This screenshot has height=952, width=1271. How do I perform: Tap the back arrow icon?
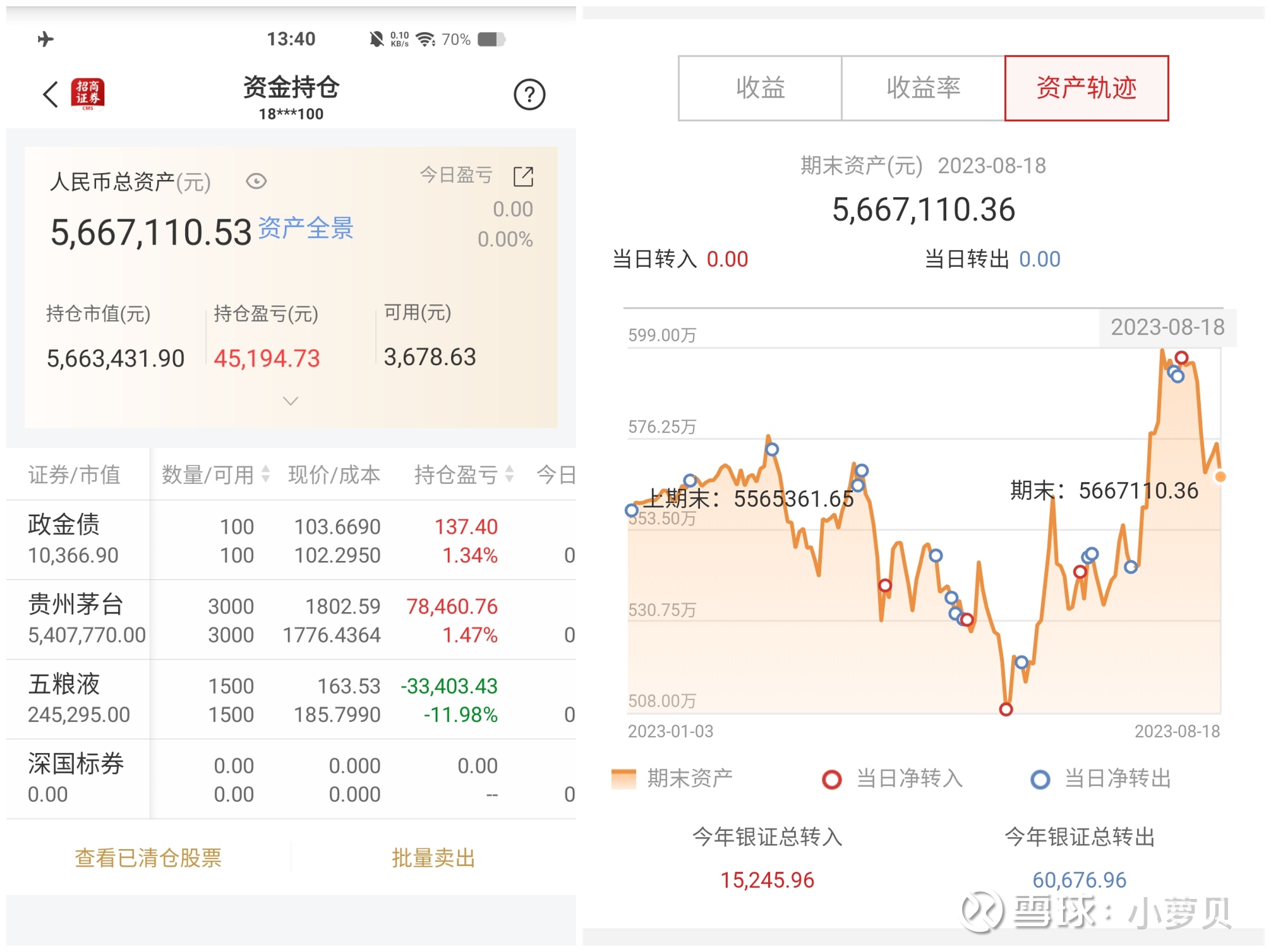pos(51,95)
